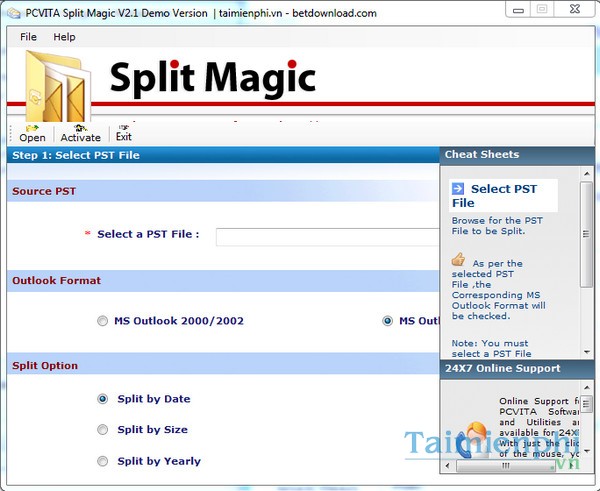Click the thumbs-up tip icon
Image resolution: width=600 pixels, height=491 pixels.
(x=458, y=259)
